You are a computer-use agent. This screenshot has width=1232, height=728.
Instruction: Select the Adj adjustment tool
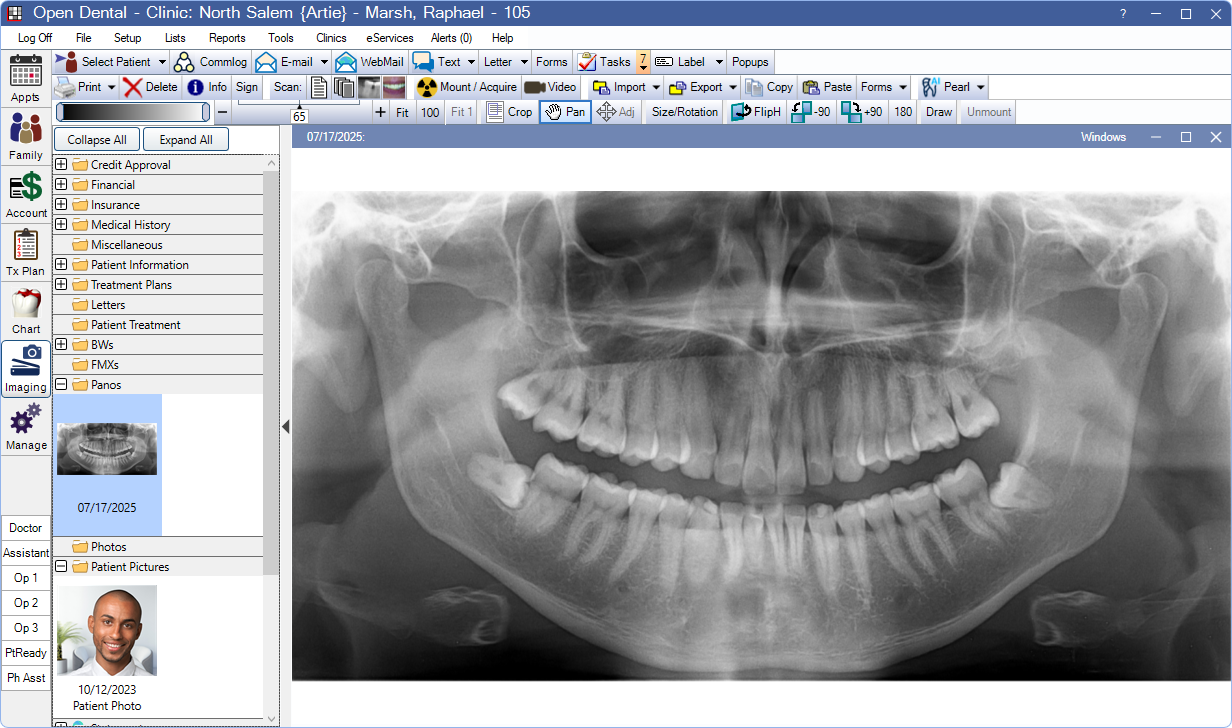pos(618,112)
